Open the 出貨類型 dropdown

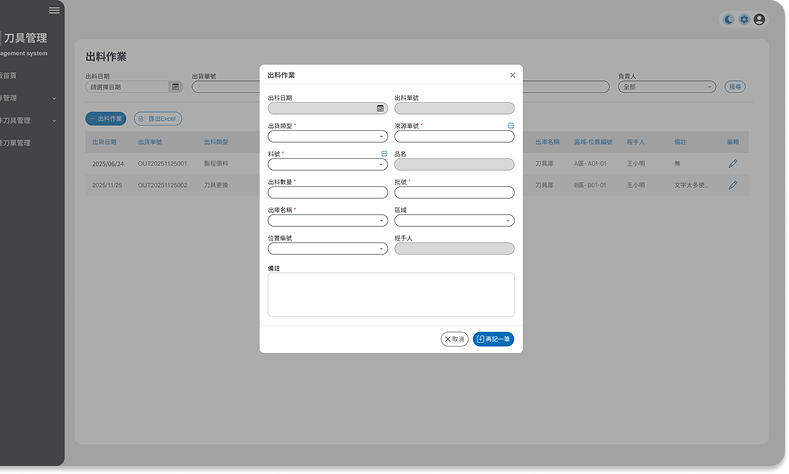pos(327,136)
